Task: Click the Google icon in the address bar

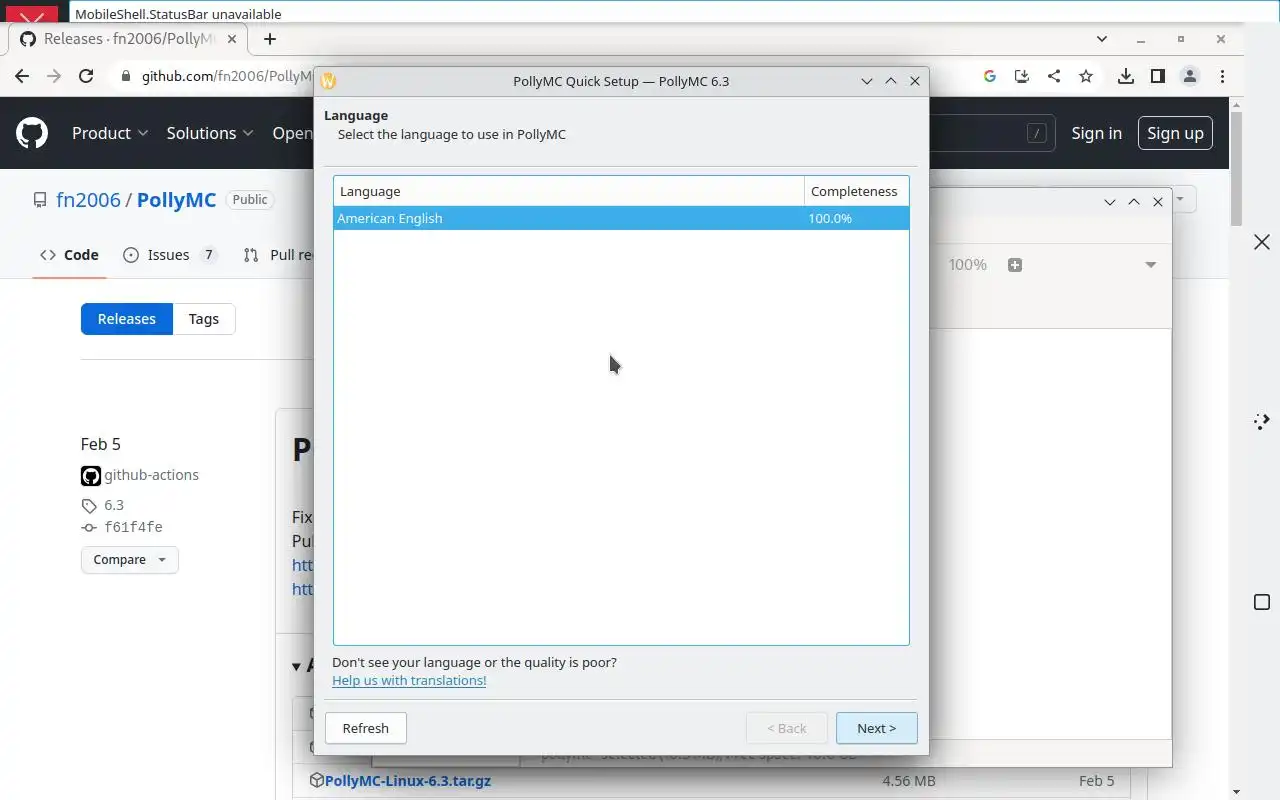Action: click(989, 76)
